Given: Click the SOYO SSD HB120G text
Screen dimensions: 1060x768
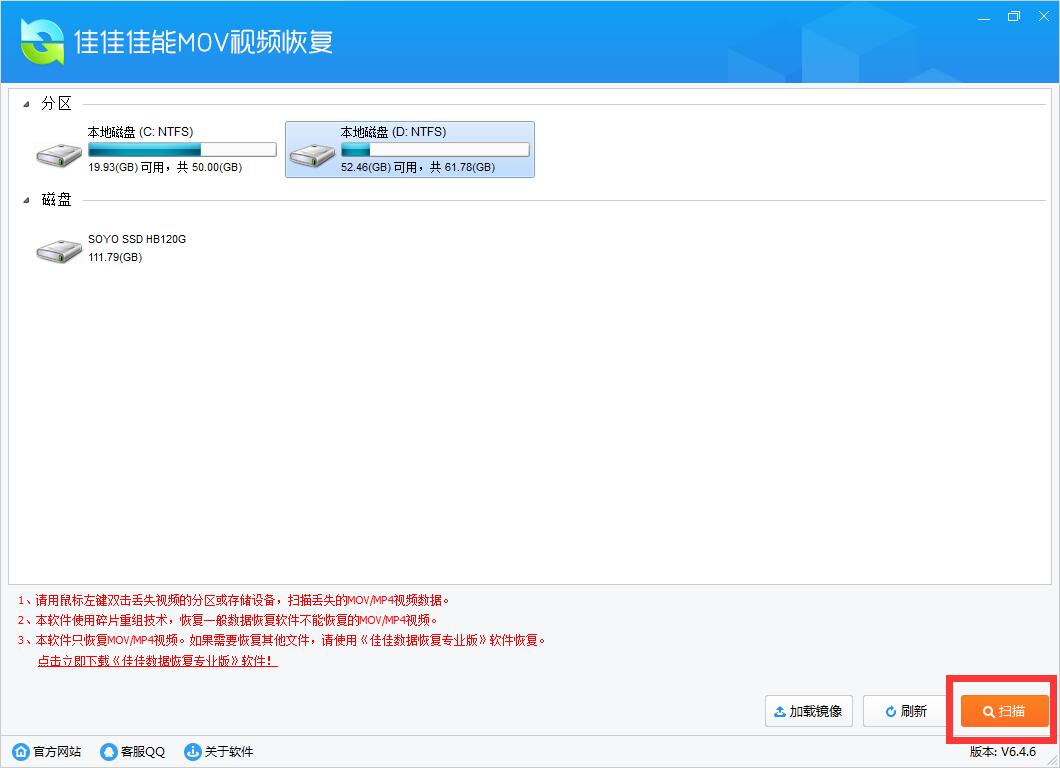Looking at the screenshot, I should (x=137, y=239).
